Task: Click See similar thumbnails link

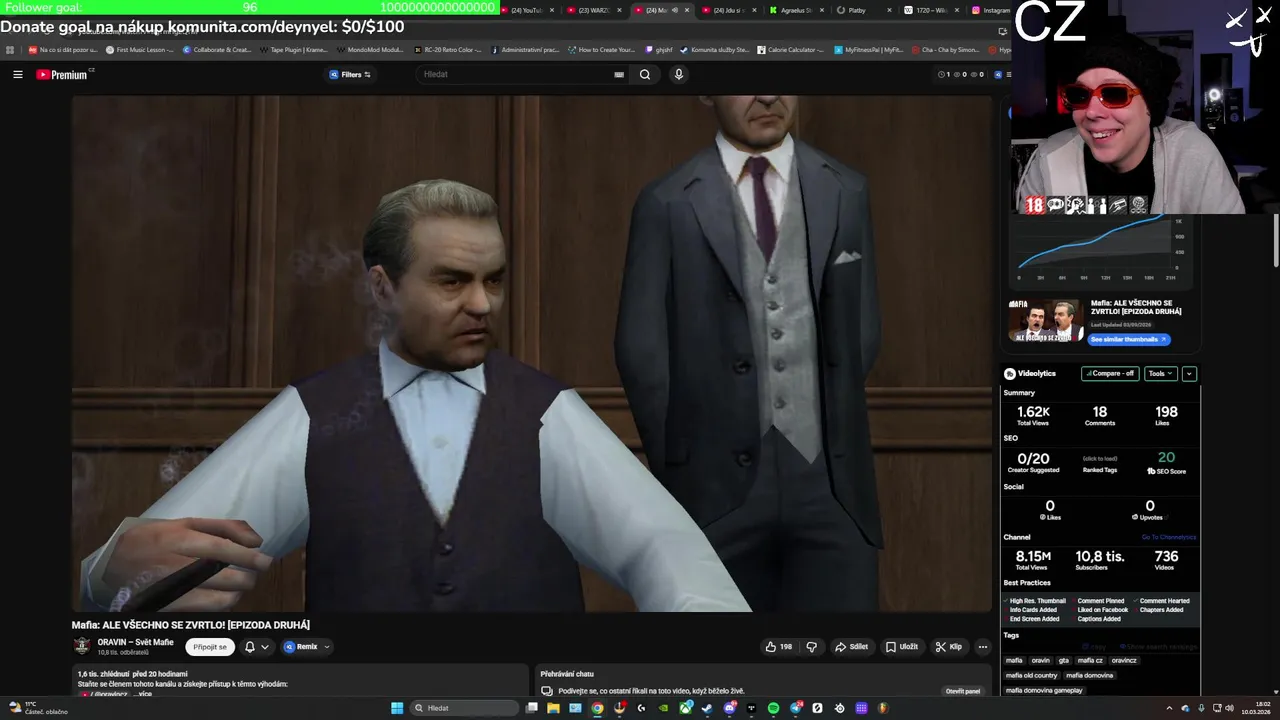Action: tap(1128, 339)
